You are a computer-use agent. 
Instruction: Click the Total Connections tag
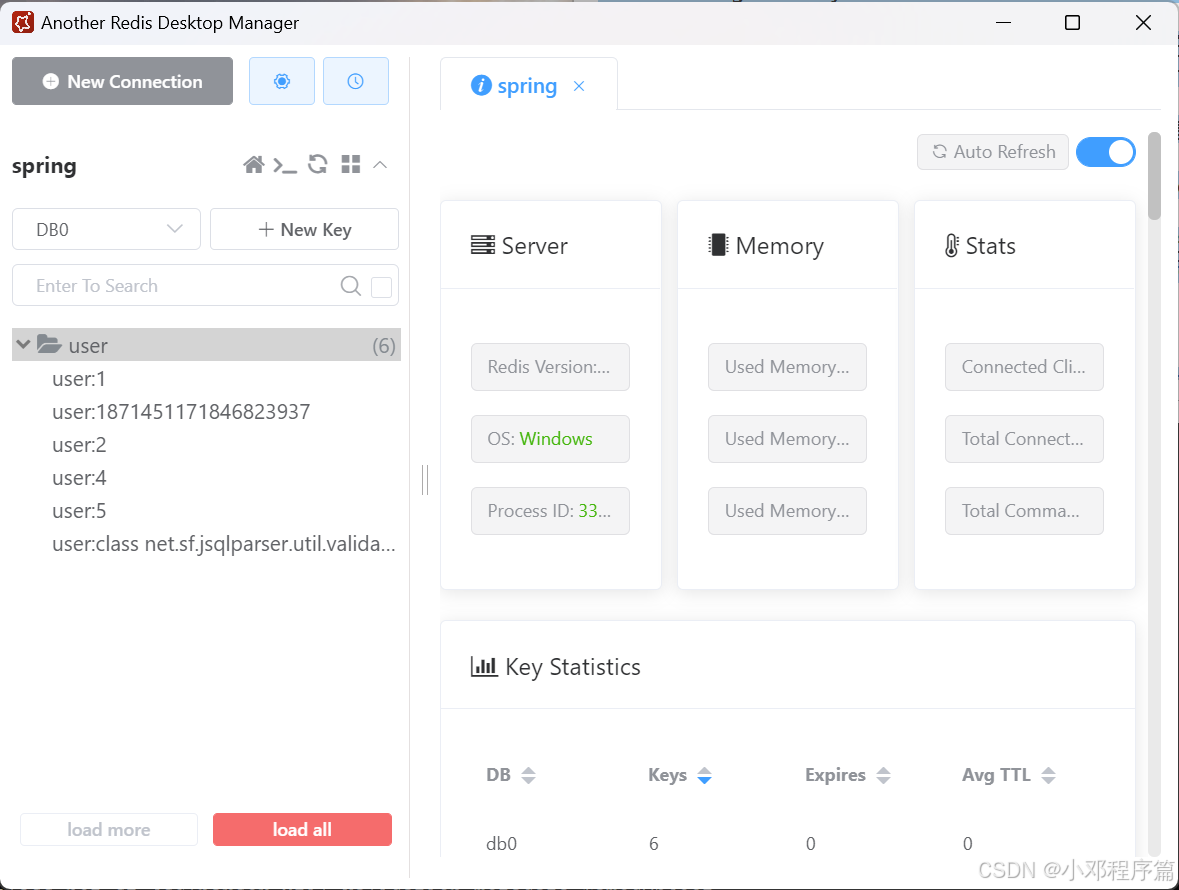[1024, 439]
